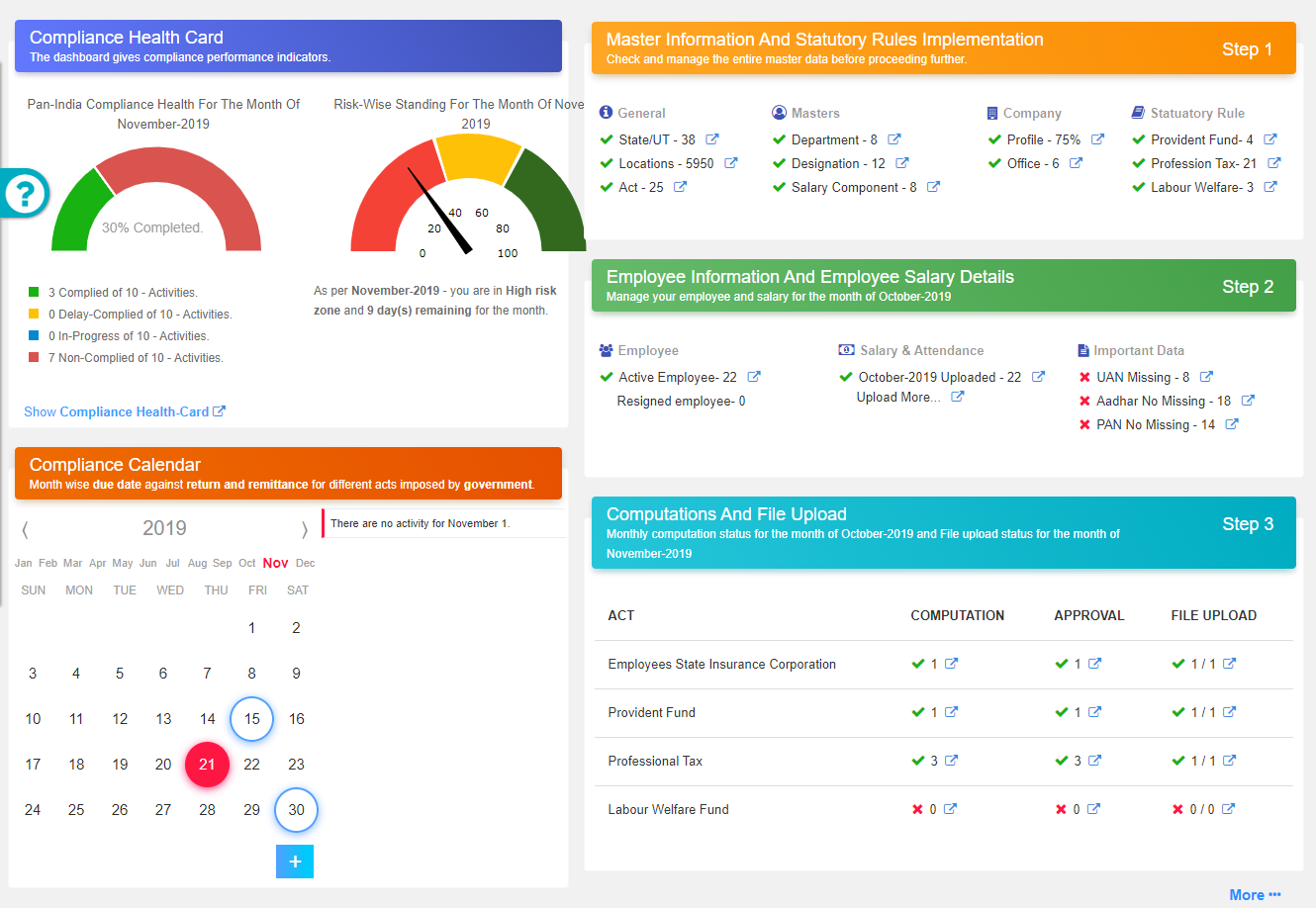Click the More link at bottom right

(1254, 894)
